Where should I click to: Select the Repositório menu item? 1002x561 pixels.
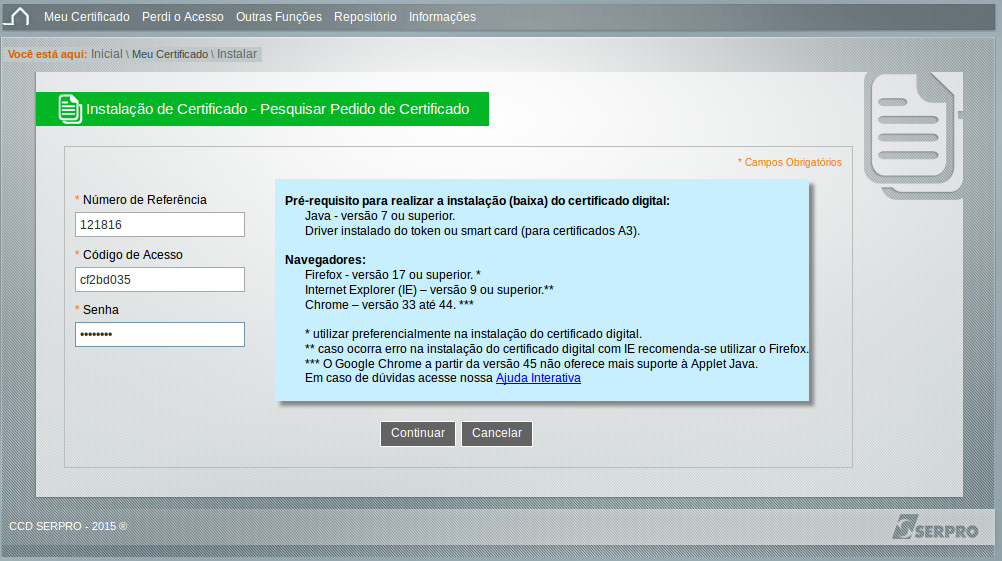365,17
